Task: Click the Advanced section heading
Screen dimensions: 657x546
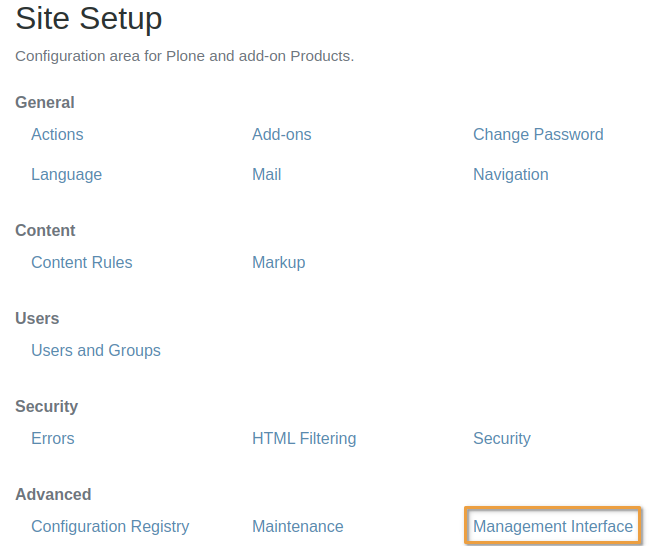Action: 53,494
